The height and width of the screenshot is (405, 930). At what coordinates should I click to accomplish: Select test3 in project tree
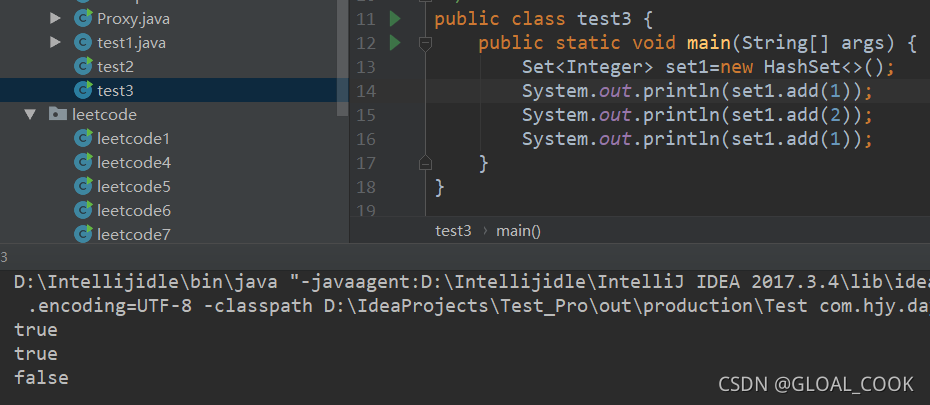point(115,91)
